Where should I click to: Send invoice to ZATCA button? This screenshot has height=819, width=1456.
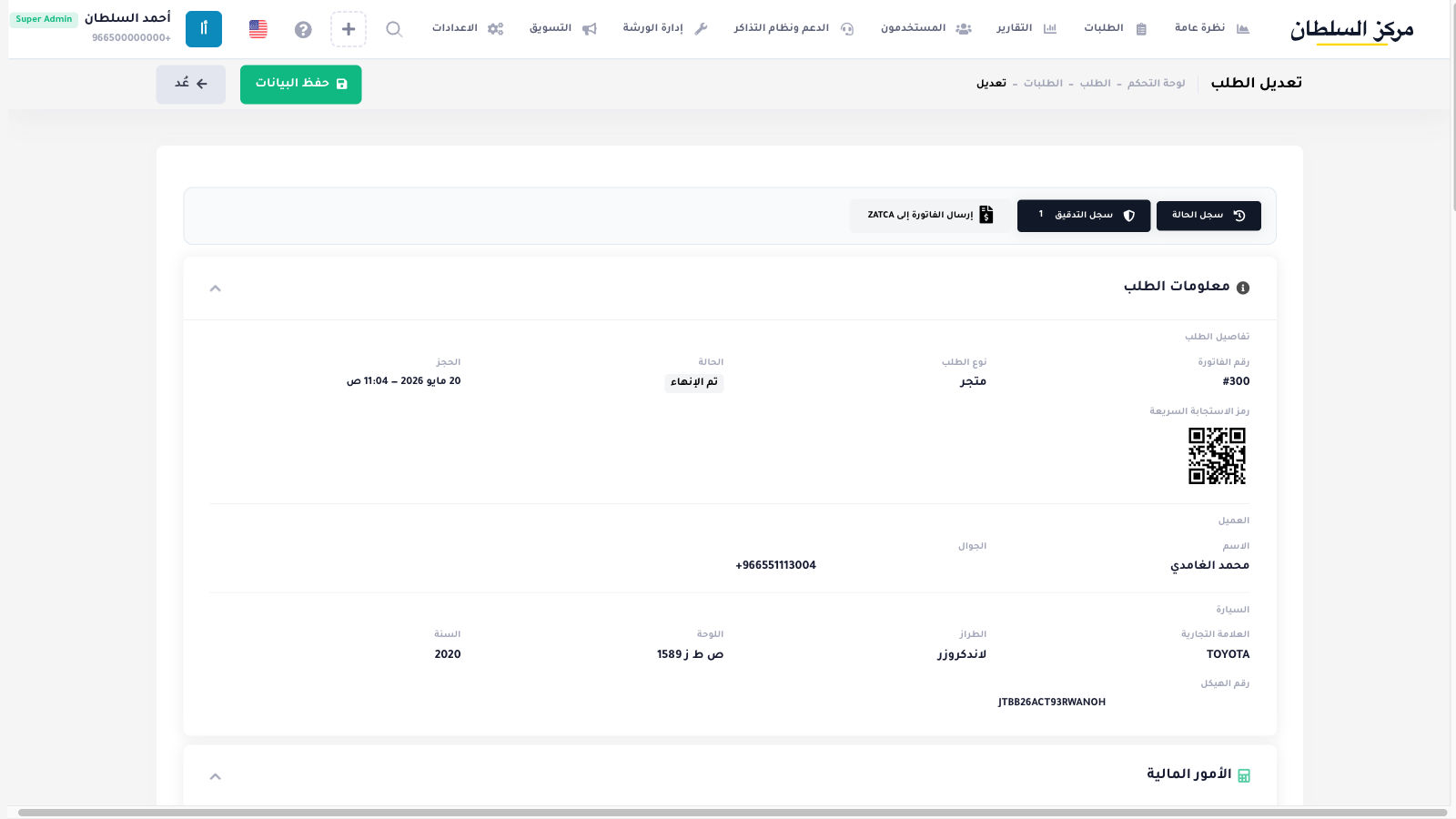[930, 216]
